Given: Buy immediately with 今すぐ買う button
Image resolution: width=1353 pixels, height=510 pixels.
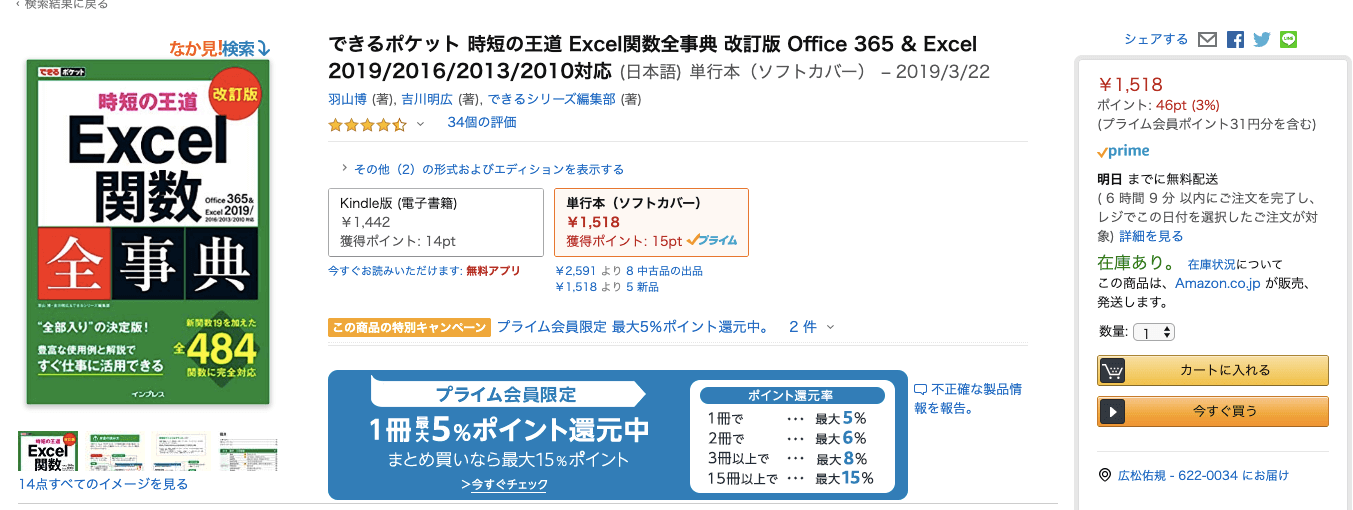Looking at the screenshot, I should (x=1213, y=411).
